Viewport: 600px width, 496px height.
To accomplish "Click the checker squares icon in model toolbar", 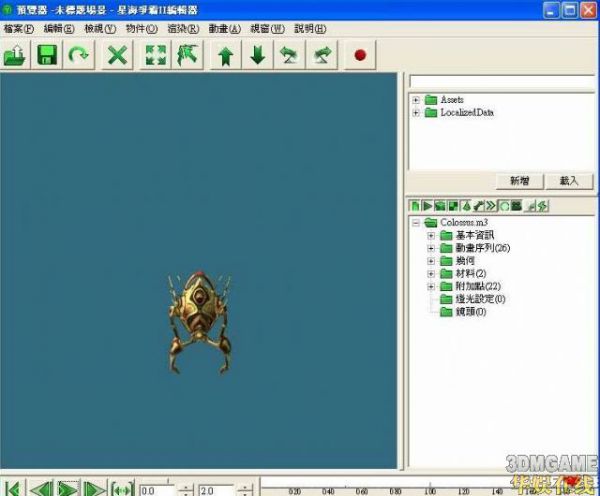I will [x=453, y=206].
